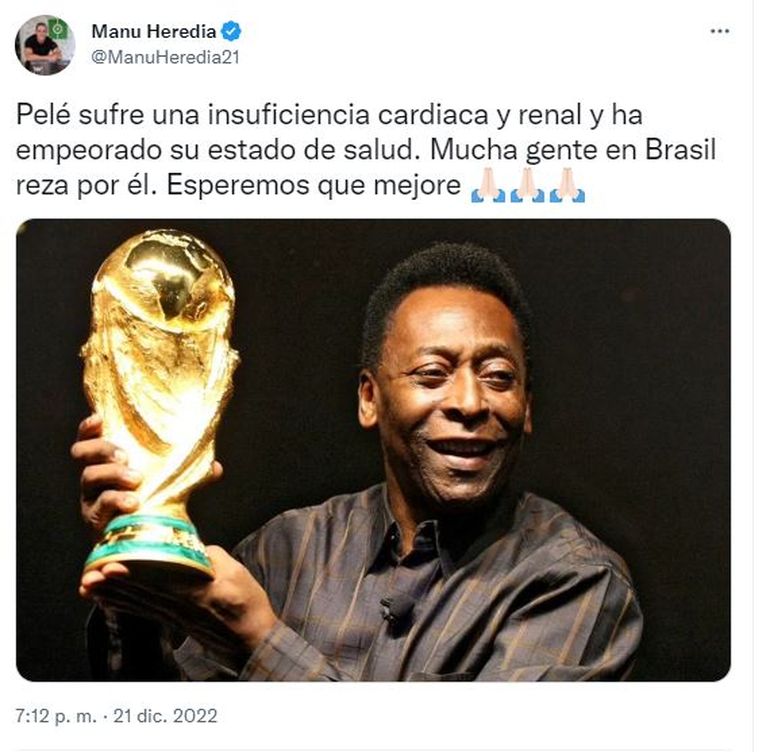The width and height of the screenshot is (770, 752).
Task: Click the Manu Heredia display name
Action: [x=154, y=31]
